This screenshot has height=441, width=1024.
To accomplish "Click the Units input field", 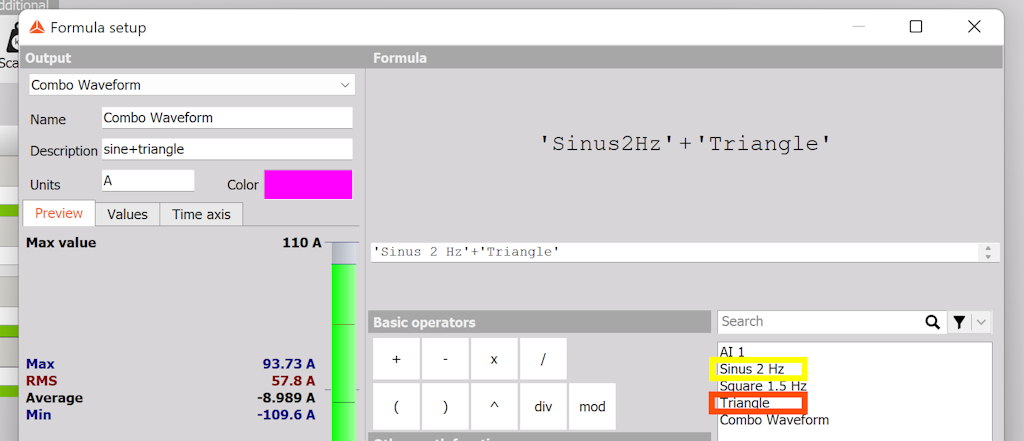I will tap(148, 181).
